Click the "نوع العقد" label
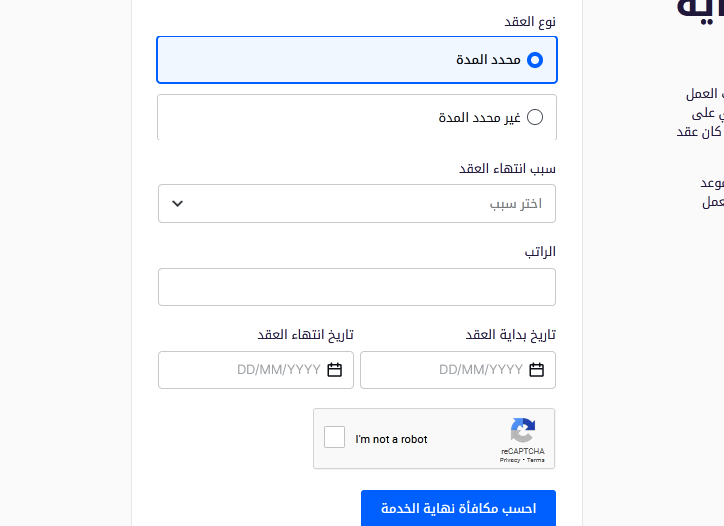This screenshot has height=526, width=724. coord(531,21)
